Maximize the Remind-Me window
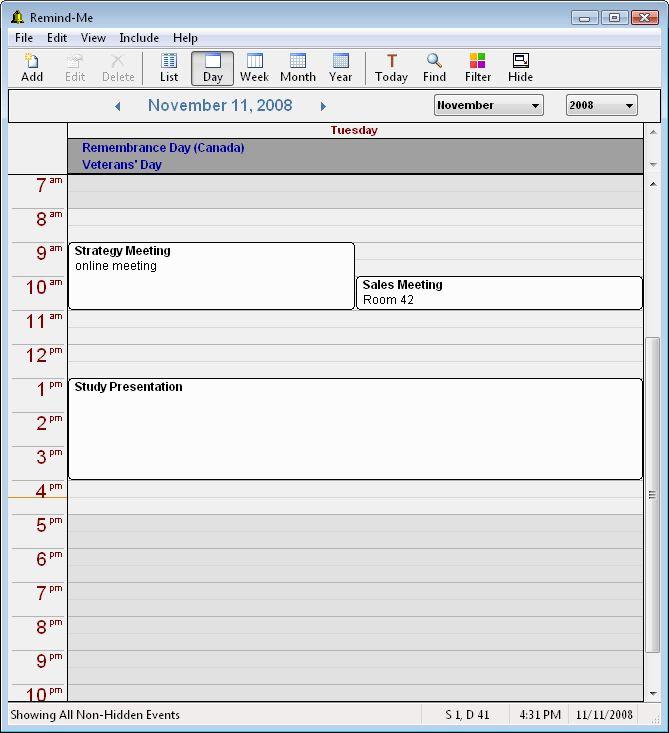Viewport: 669px width, 733px height. (x=614, y=18)
